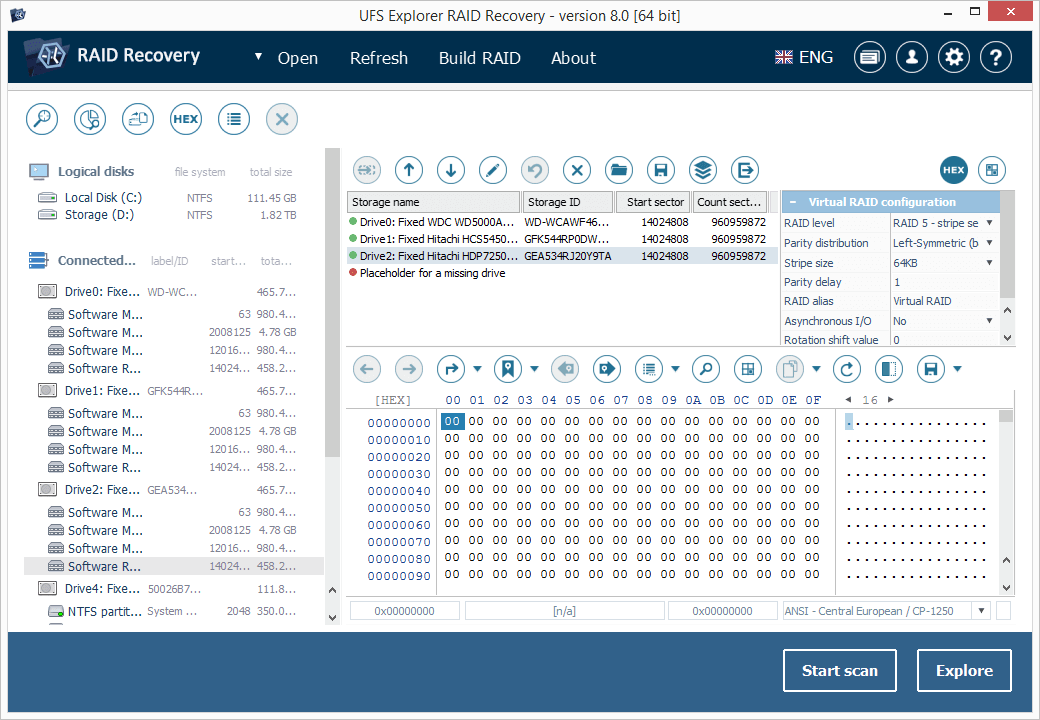Screen dimensions: 1040x720
Task: Edit storage with the pencil icon
Action: click(x=492, y=170)
